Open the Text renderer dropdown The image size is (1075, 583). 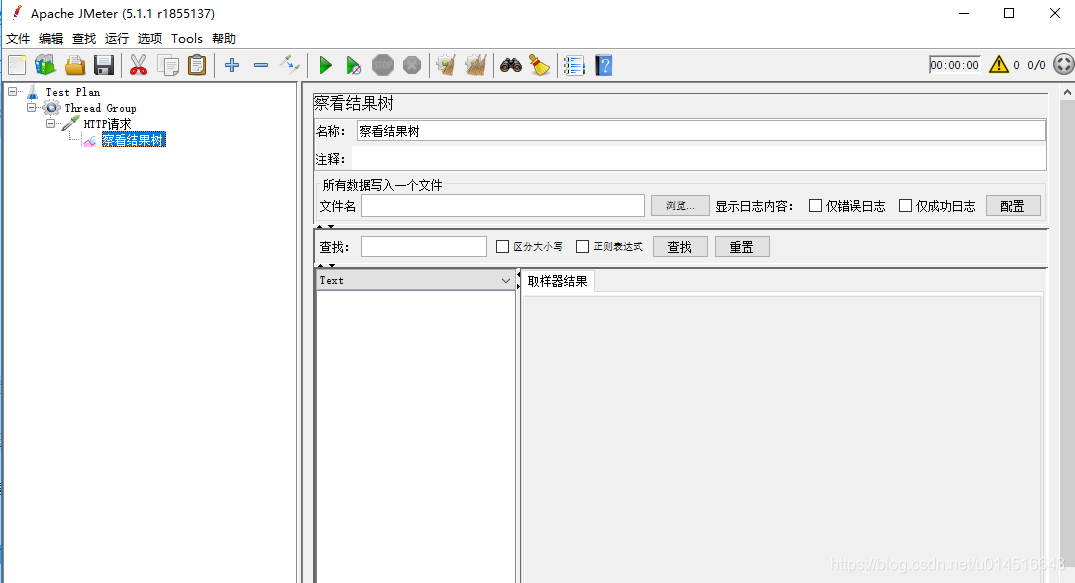415,280
